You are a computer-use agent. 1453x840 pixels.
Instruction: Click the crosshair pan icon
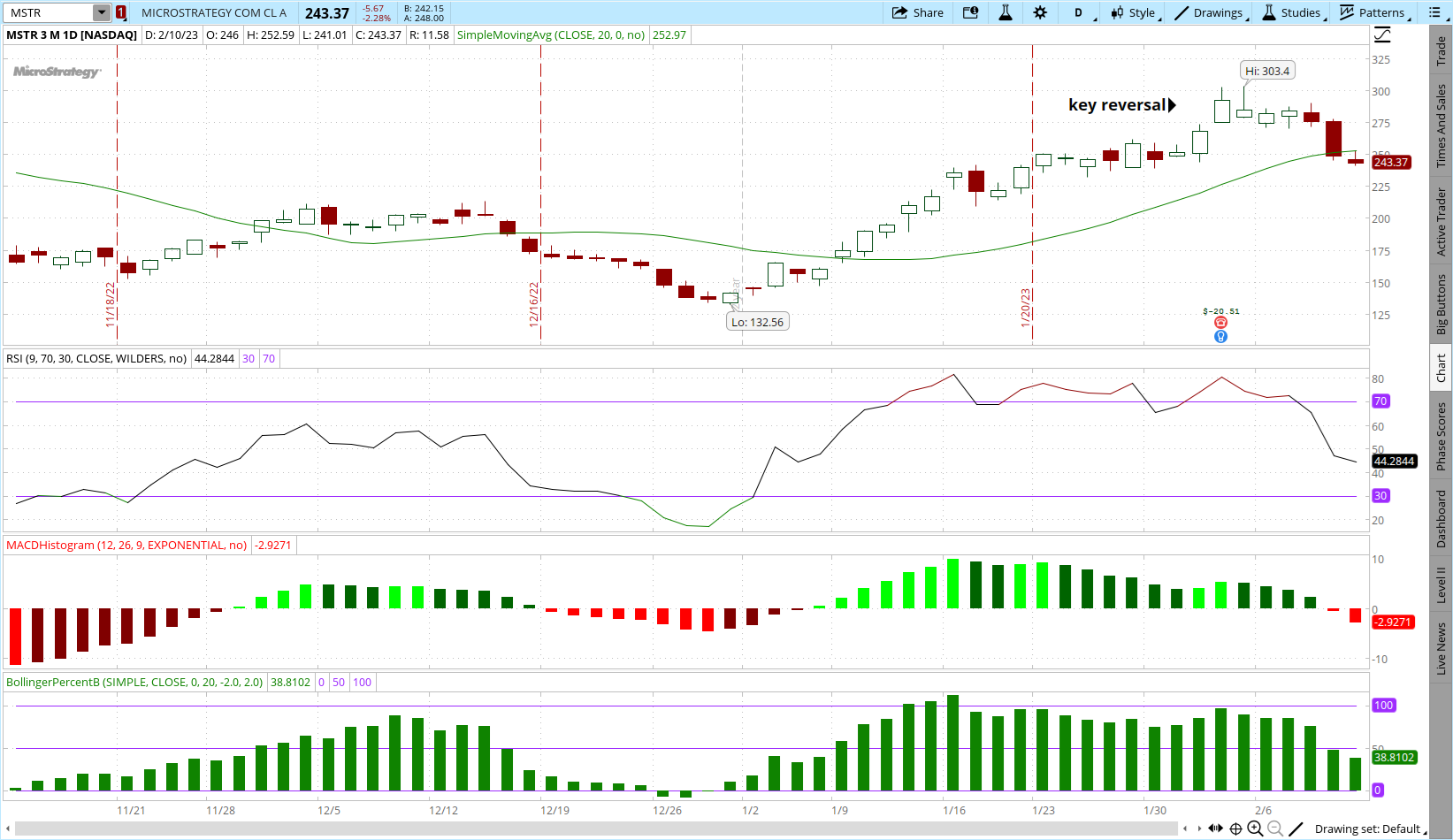[1236, 829]
